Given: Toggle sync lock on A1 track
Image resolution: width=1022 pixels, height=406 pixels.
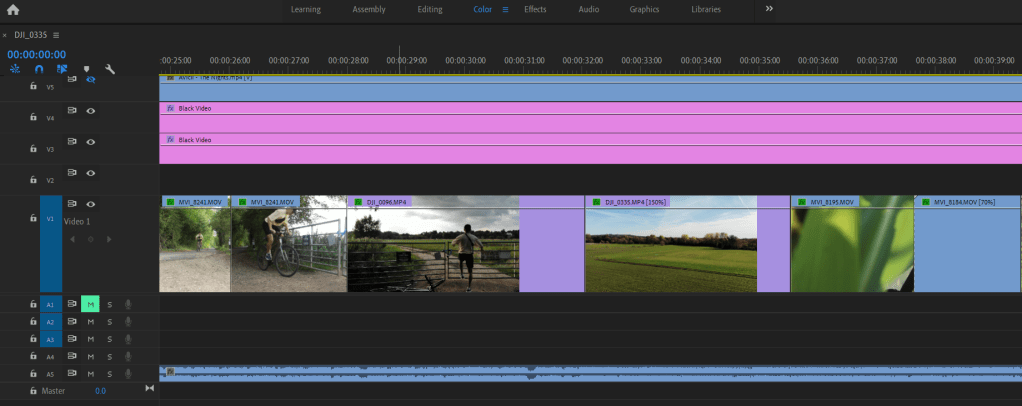Looking at the screenshot, I should click(72, 304).
